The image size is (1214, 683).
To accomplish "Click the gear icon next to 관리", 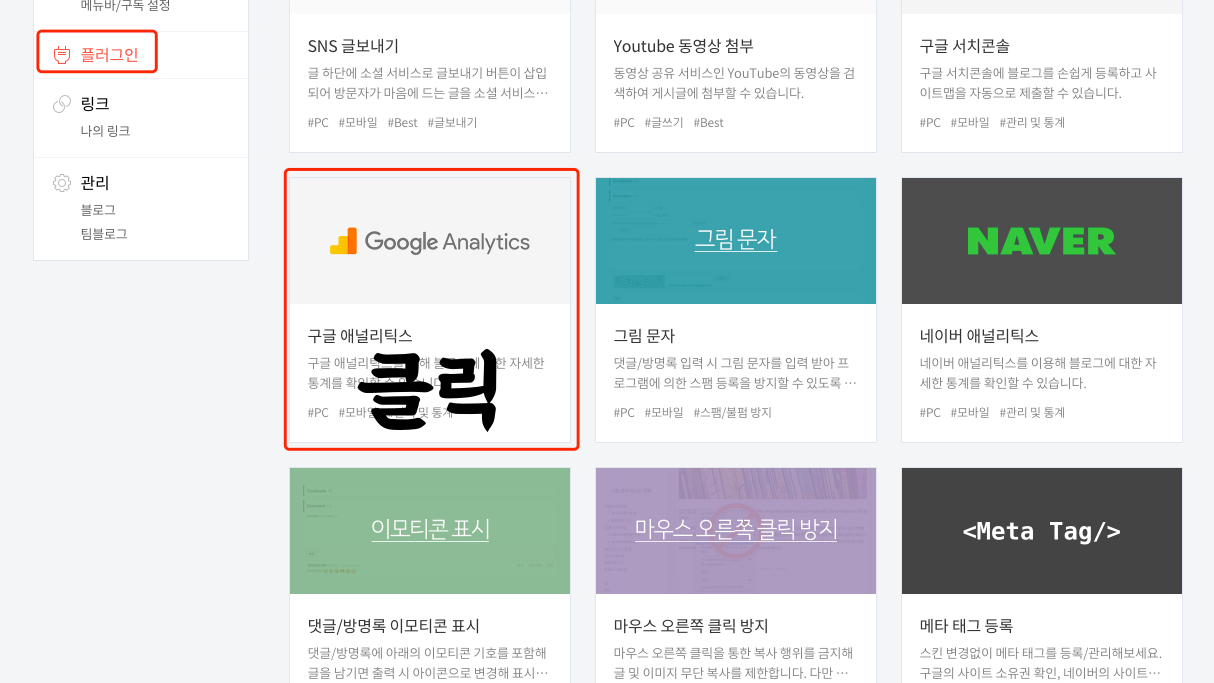I will point(60,182).
